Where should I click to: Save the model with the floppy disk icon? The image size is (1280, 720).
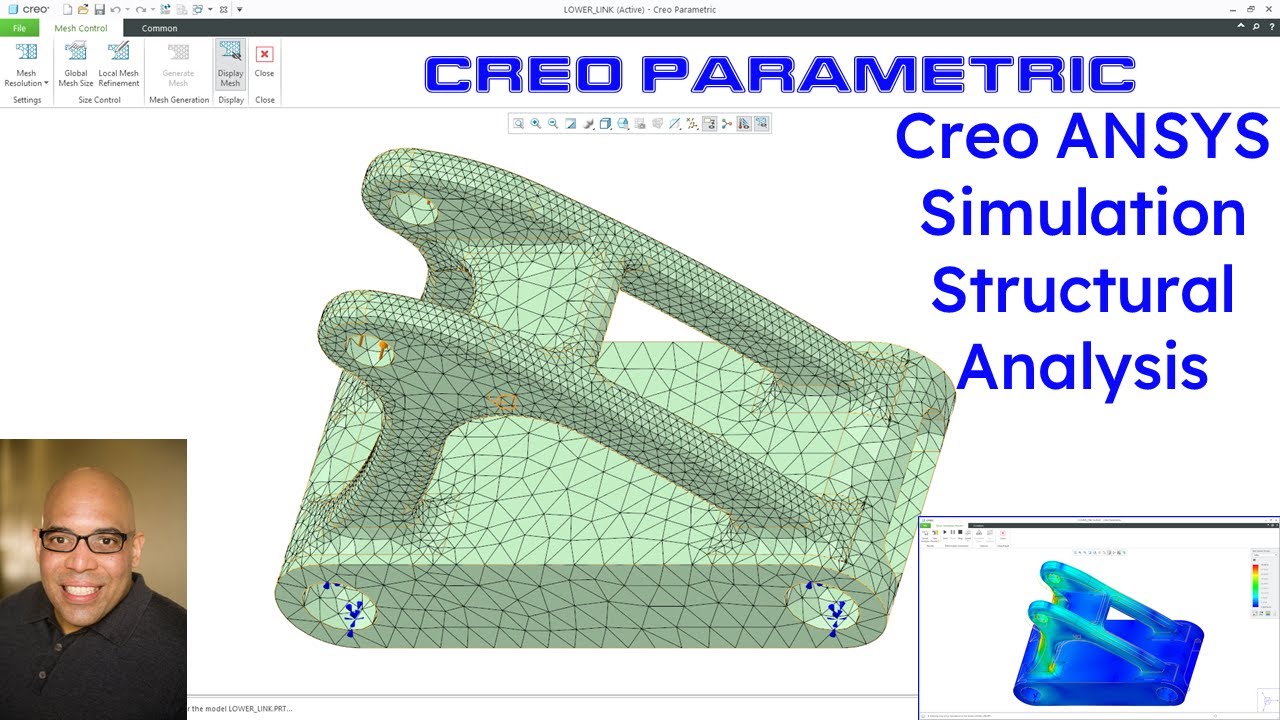[x=99, y=9]
